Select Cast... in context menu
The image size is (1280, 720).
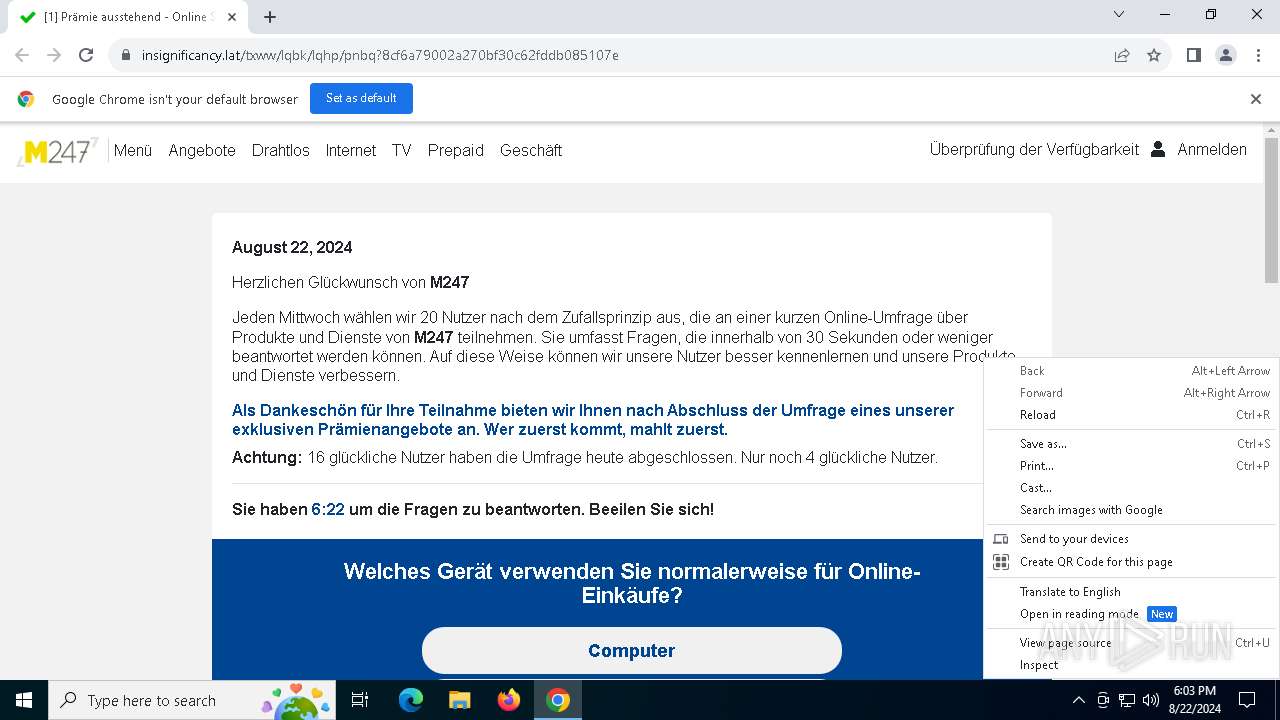point(1131,488)
